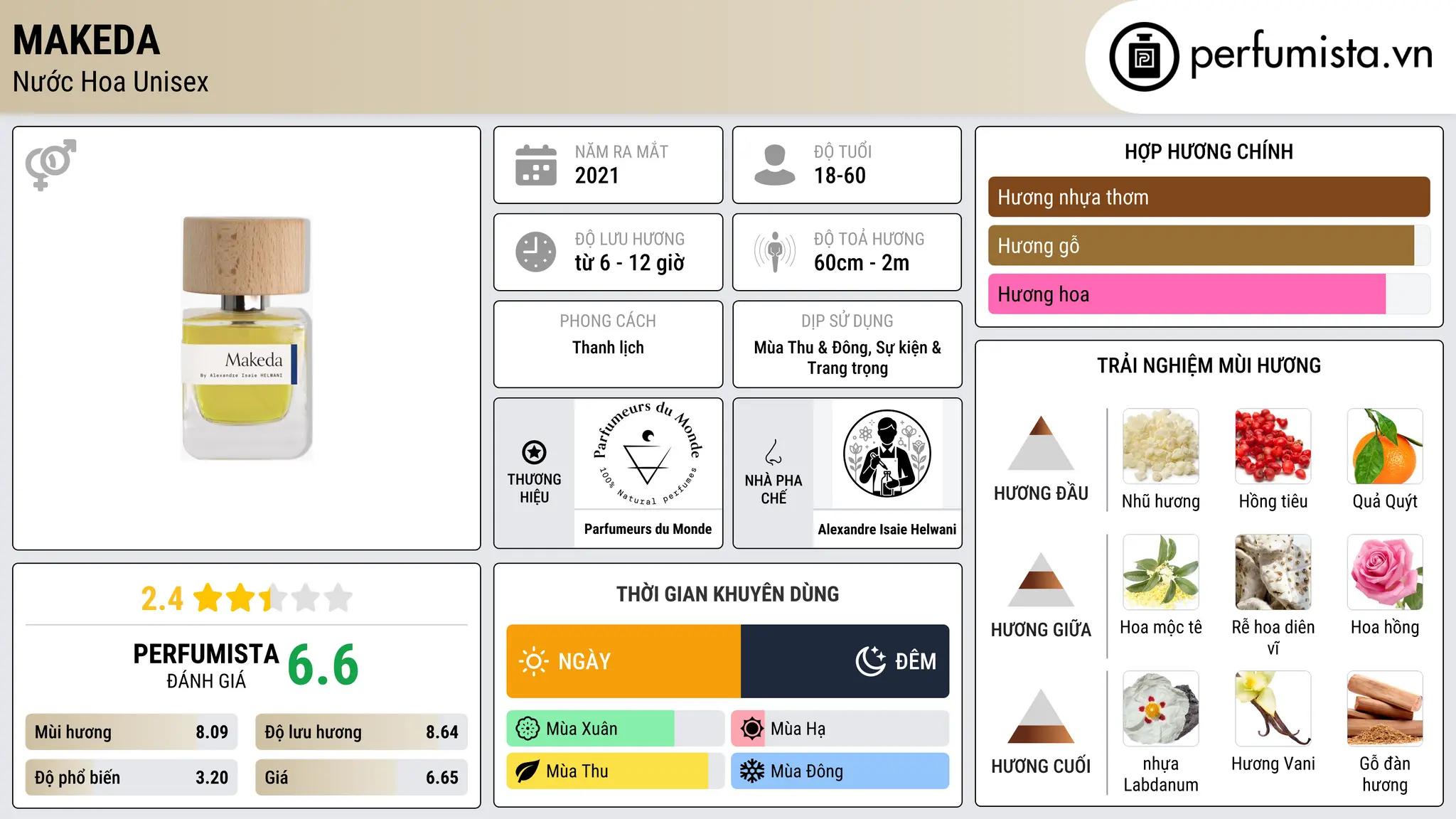The height and width of the screenshot is (819, 1456).
Task: Click the release year 2021
Action: coord(596,176)
